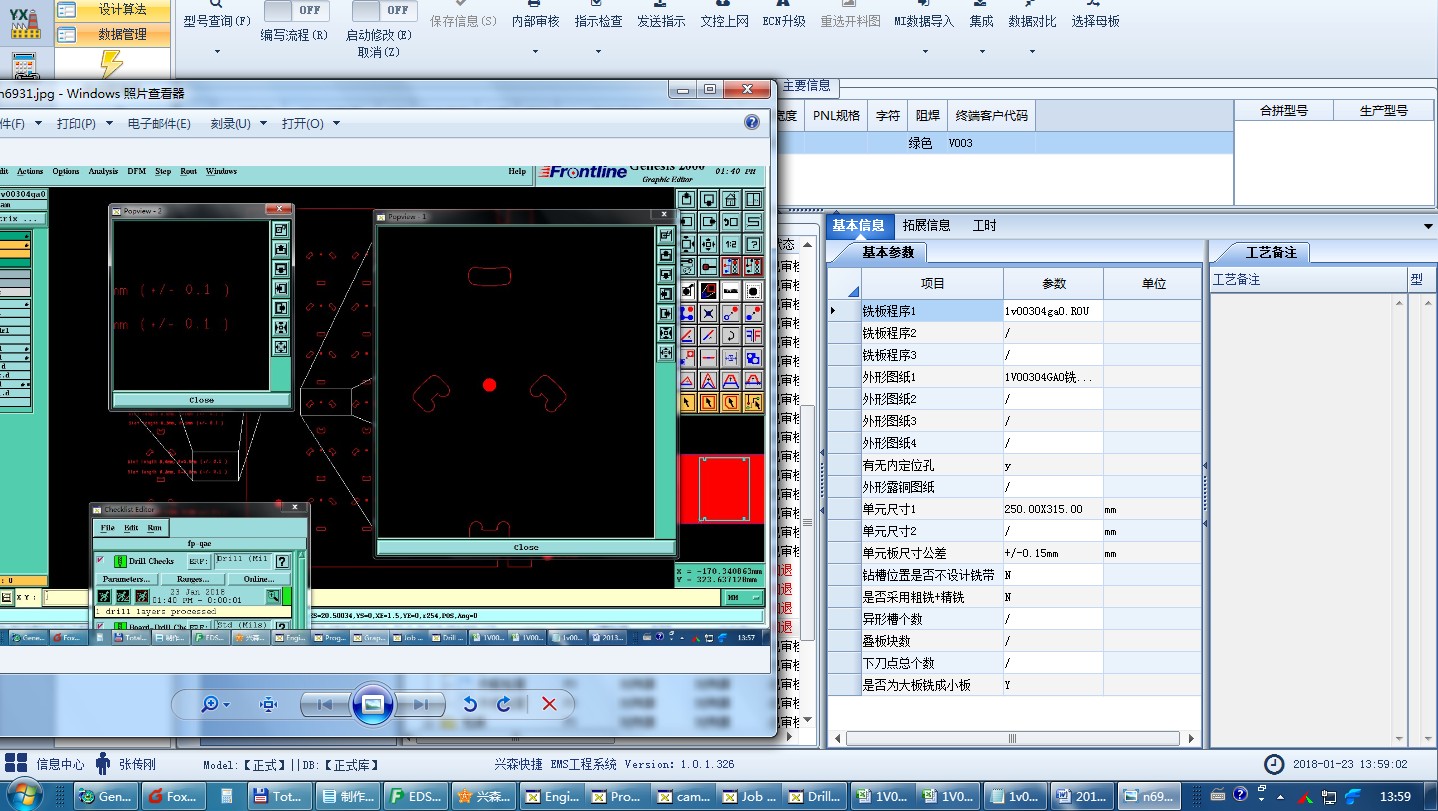Screen dimensions: 1438x811
Task: Click the 设计算法 button
Action: (114, 9)
